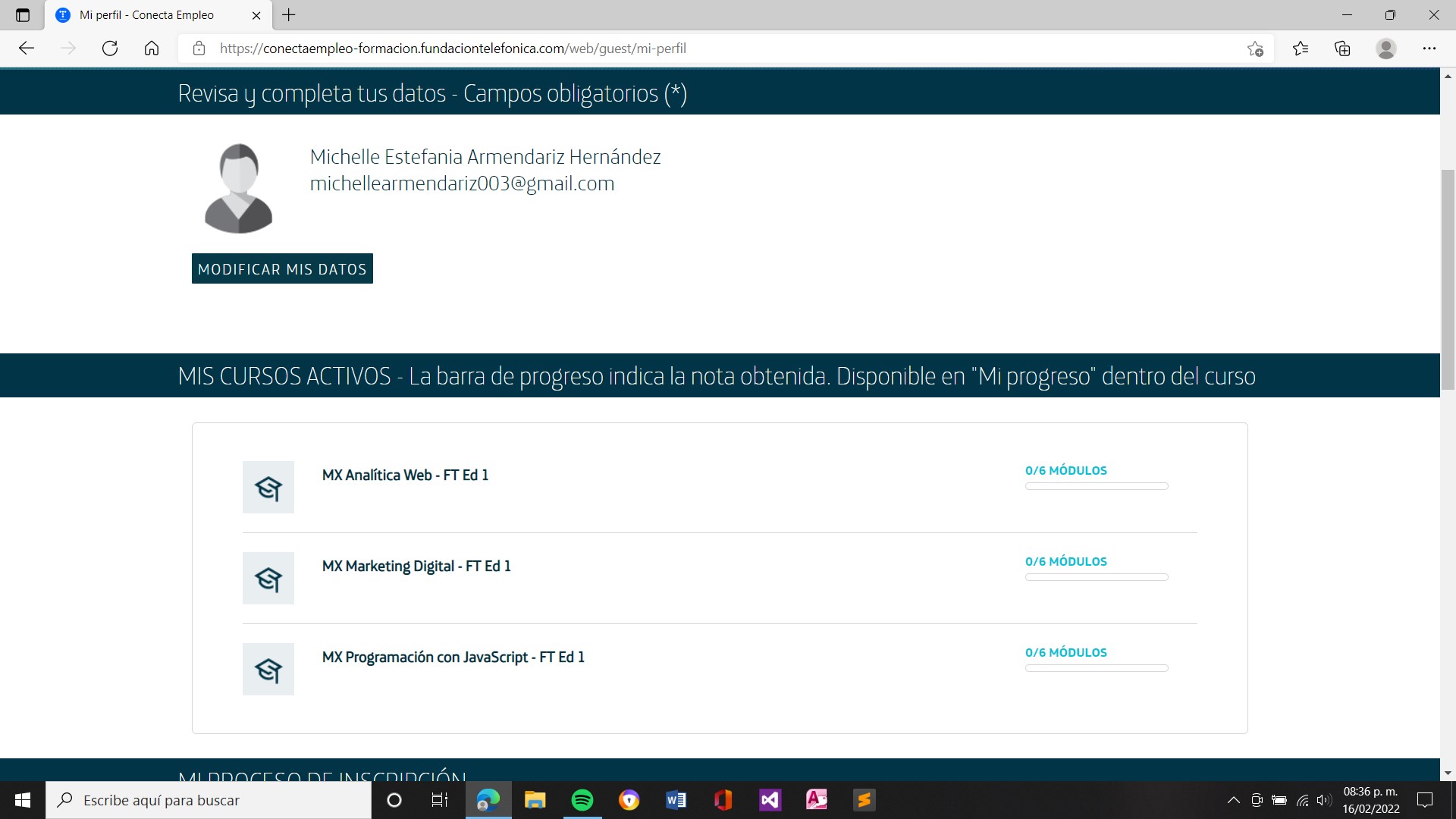Click the email michellearmendariz003@gmail.com
1456x819 pixels.
coord(462,184)
